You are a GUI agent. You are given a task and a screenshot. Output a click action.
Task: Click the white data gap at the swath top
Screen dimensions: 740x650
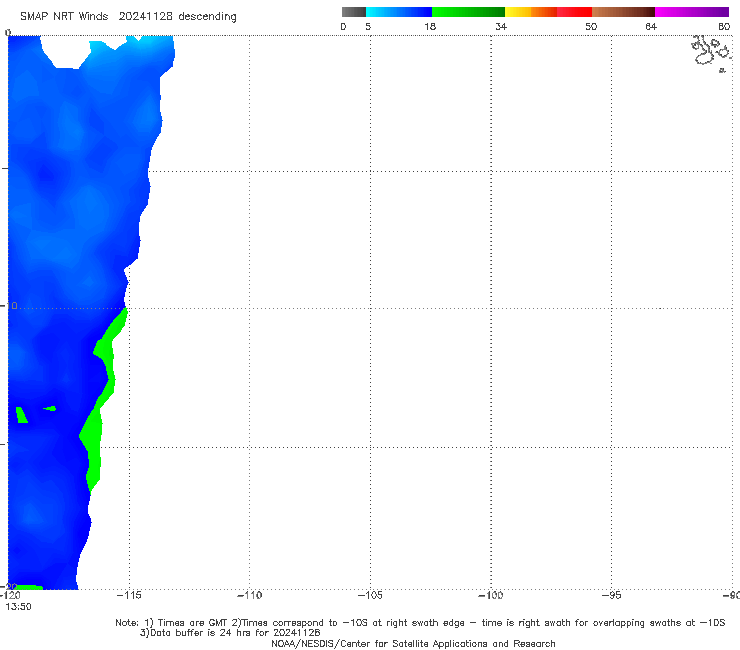point(66,52)
